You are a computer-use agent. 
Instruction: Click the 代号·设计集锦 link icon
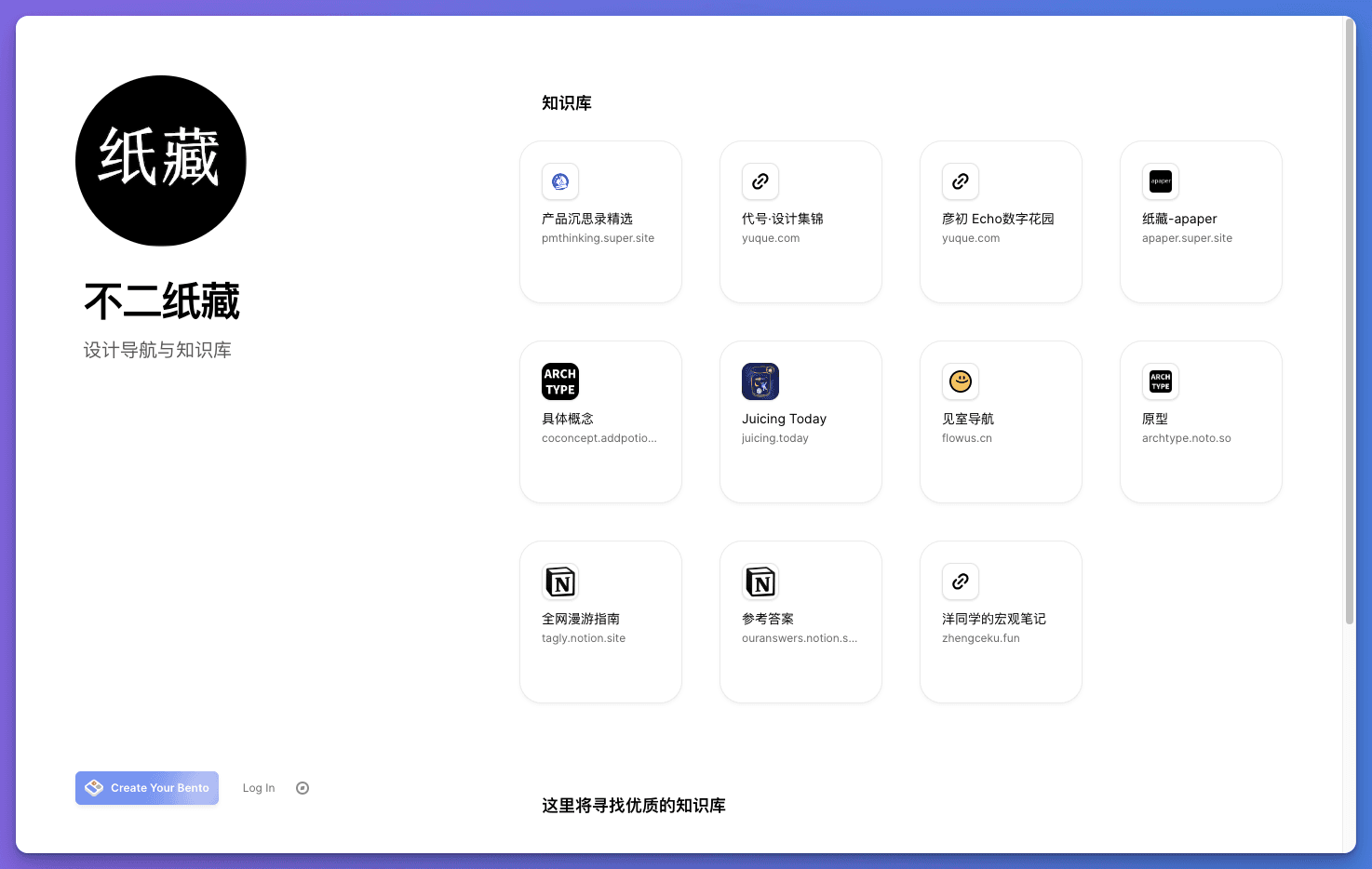760,181
